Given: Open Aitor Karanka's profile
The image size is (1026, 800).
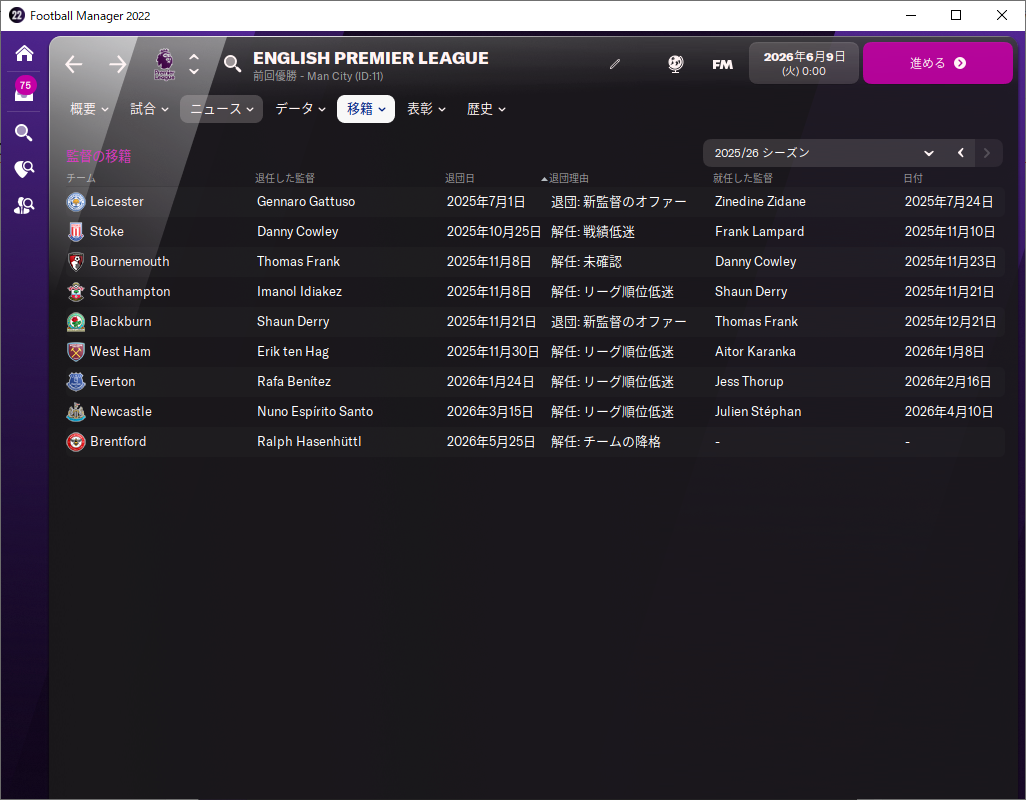Looking at the screenshot, I should click(x=755, y=352).
